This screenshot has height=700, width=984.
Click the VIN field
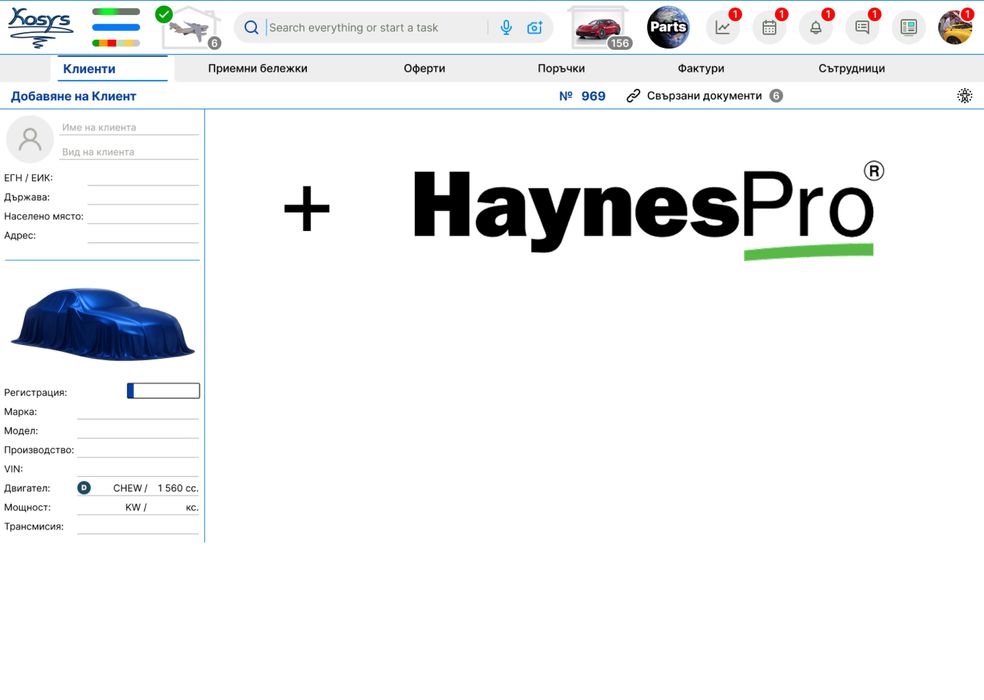point(138,469)
